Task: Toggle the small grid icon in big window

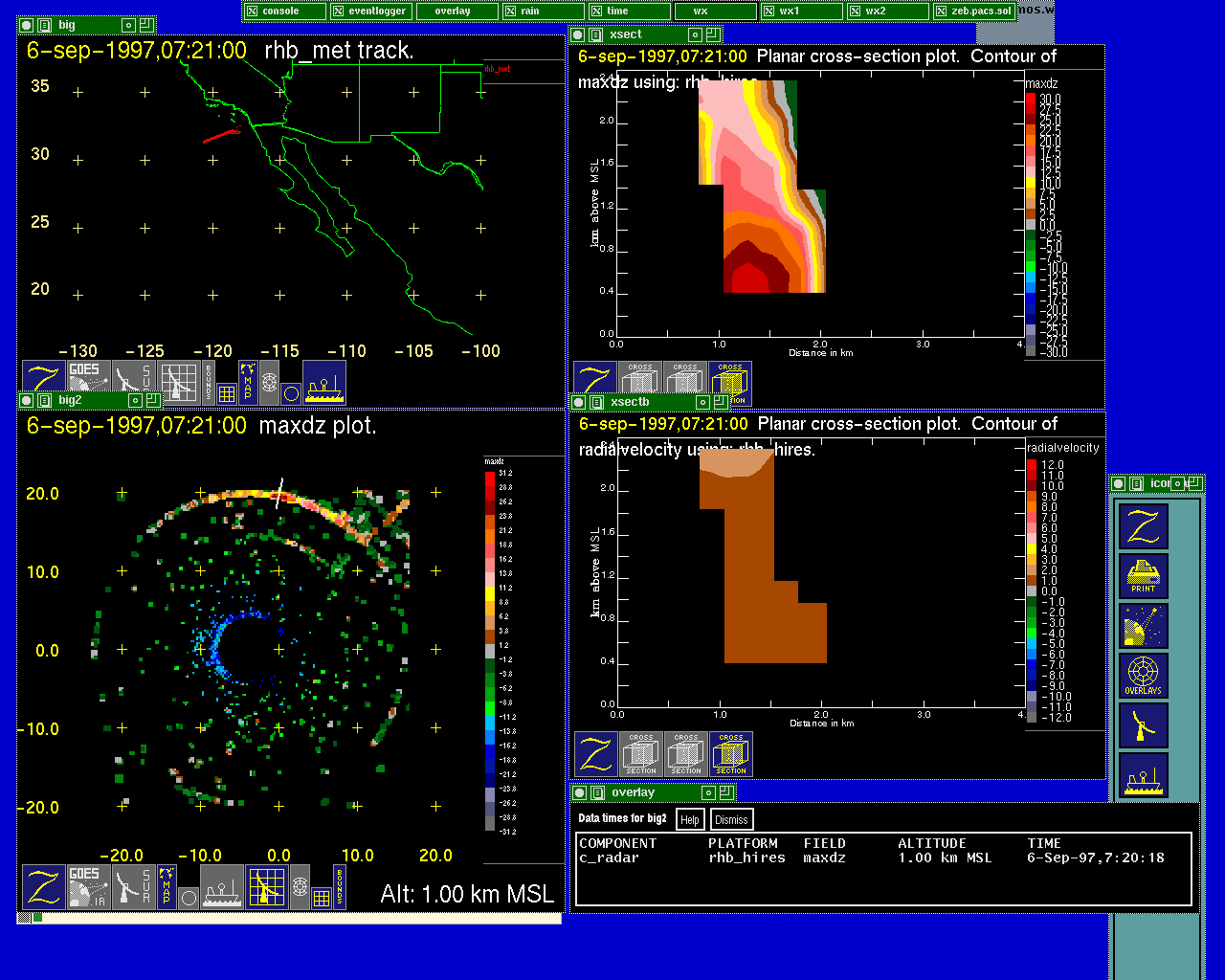Action: [227, 393]
